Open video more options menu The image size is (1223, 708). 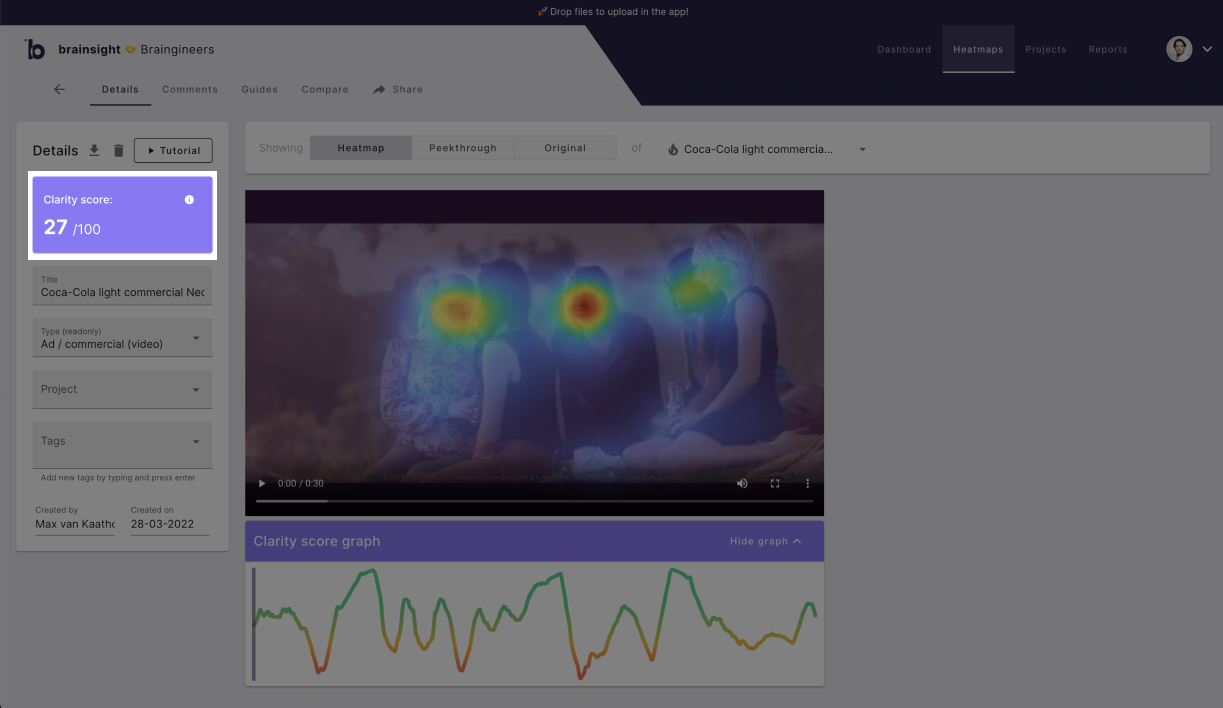click(808, 483)
